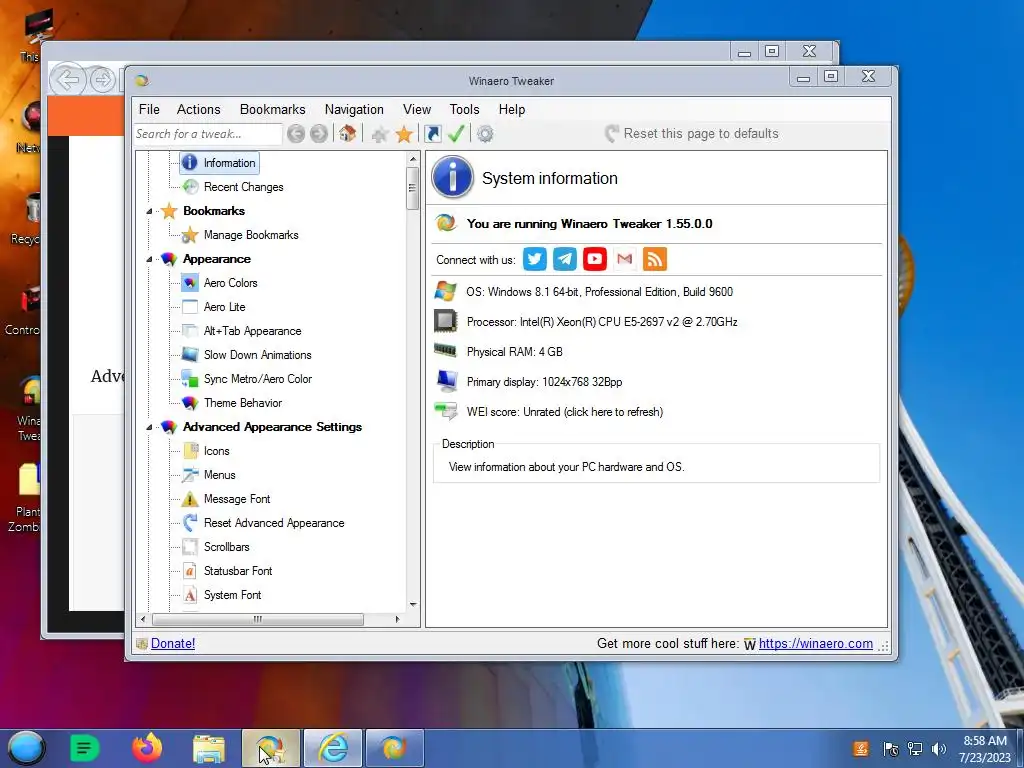Click the Aero Colors icon in tree
The image size is (1024, 768).
[x=190, y=283]
